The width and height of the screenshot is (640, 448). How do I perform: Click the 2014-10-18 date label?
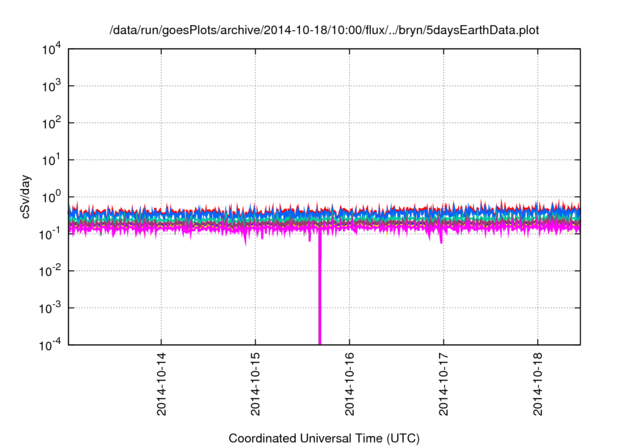(x=538, y=384)
